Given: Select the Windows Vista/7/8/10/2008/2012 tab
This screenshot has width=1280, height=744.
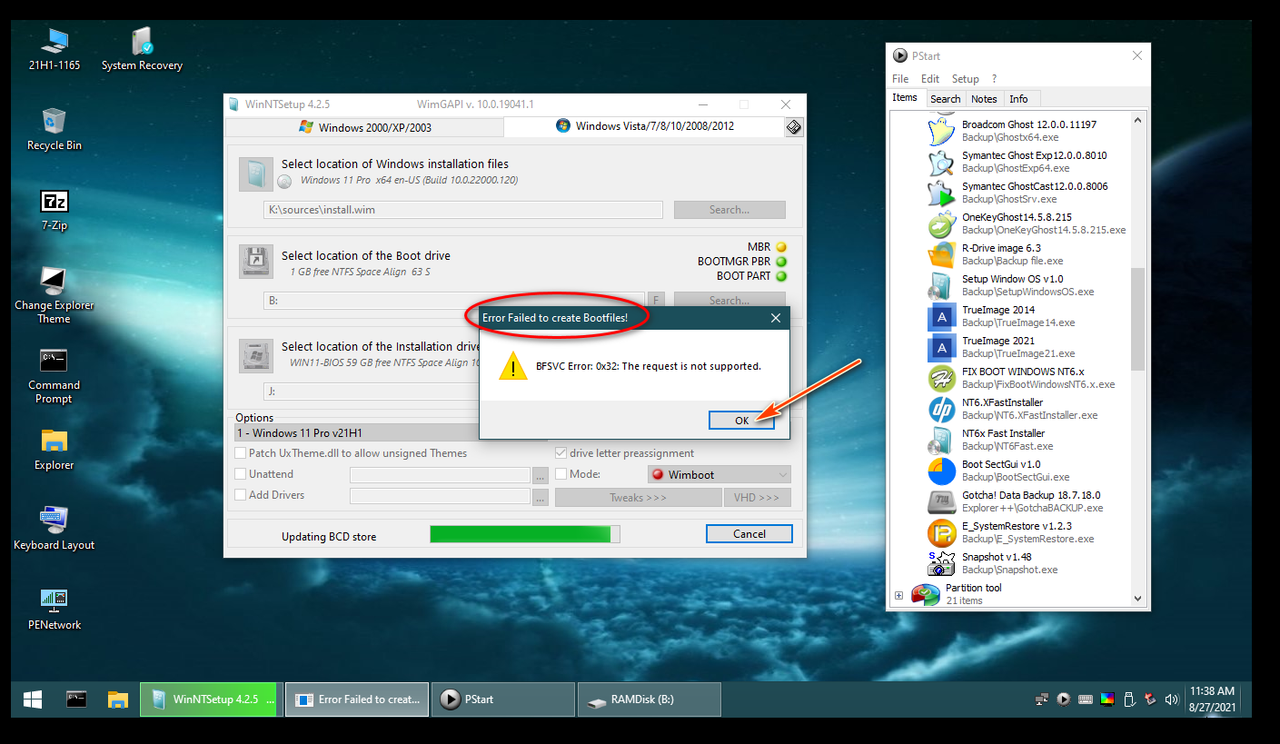Looking at the screenshot, I should click(644, 126).
